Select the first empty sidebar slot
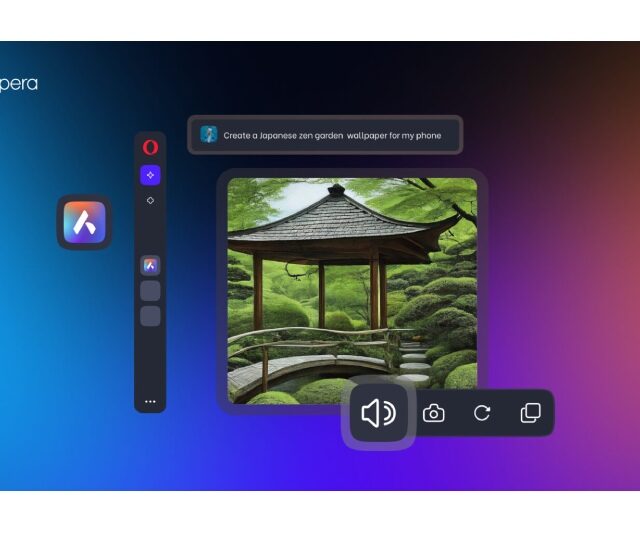Screen dimensions: 640x533 click(x=150, y=291)
